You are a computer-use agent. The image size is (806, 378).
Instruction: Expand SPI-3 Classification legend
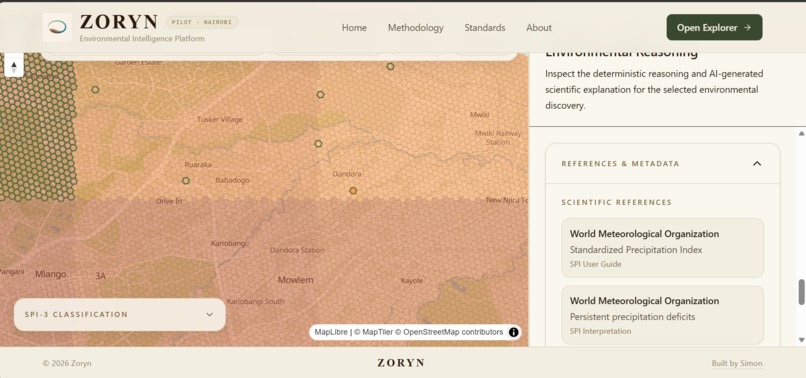(119, 315)
